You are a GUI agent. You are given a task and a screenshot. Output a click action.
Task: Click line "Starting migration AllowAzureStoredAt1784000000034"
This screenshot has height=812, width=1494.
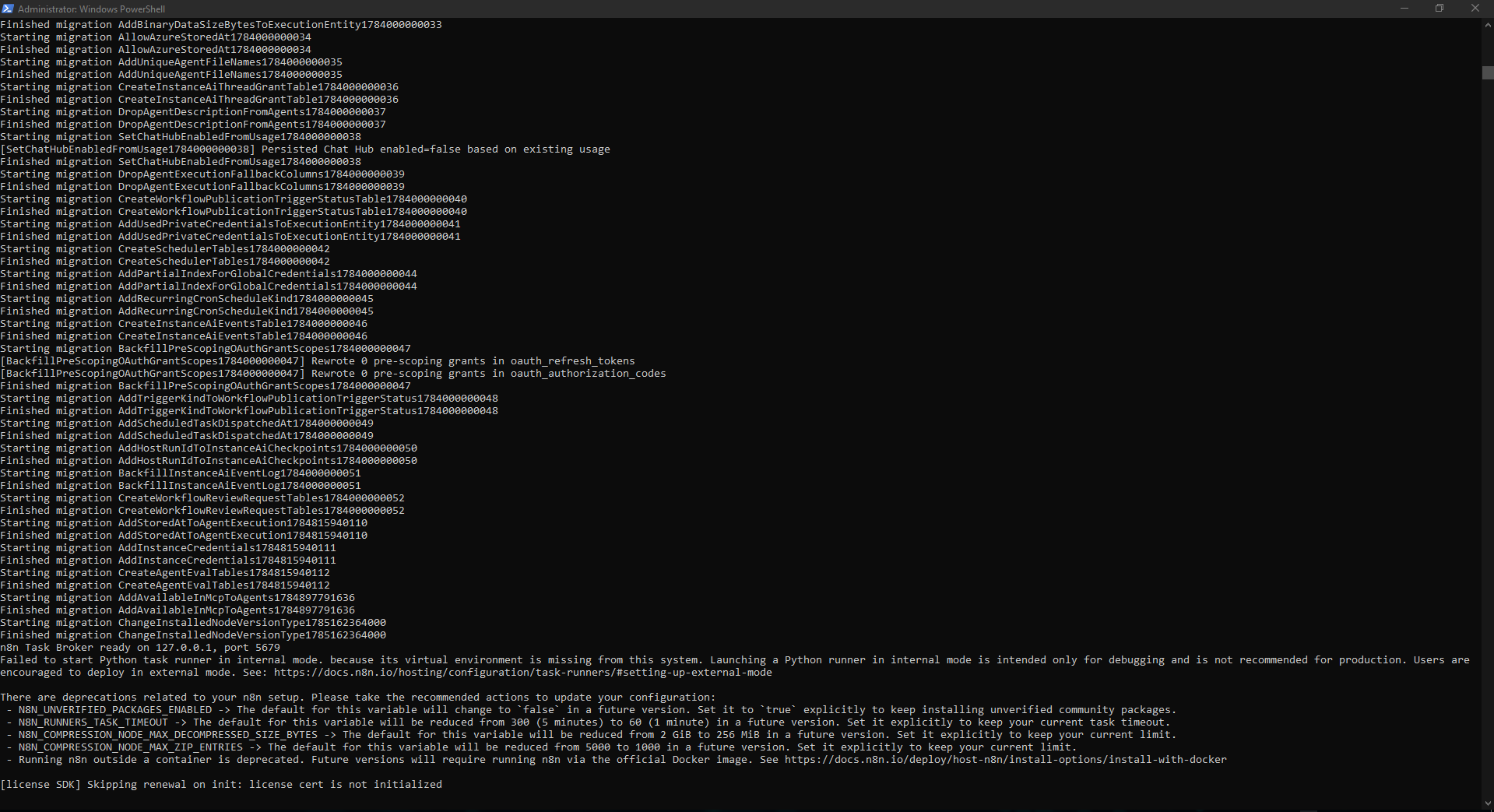point(156,37)
